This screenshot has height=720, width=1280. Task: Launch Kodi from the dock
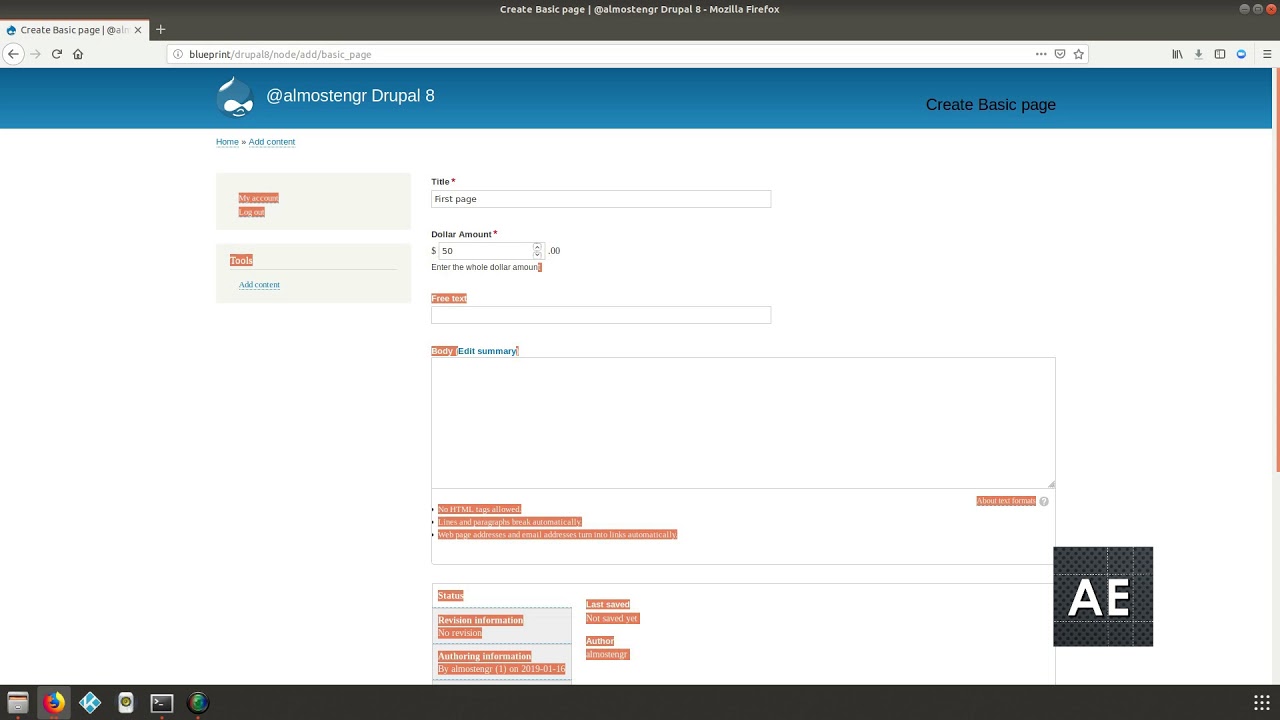tap(90, 703)
